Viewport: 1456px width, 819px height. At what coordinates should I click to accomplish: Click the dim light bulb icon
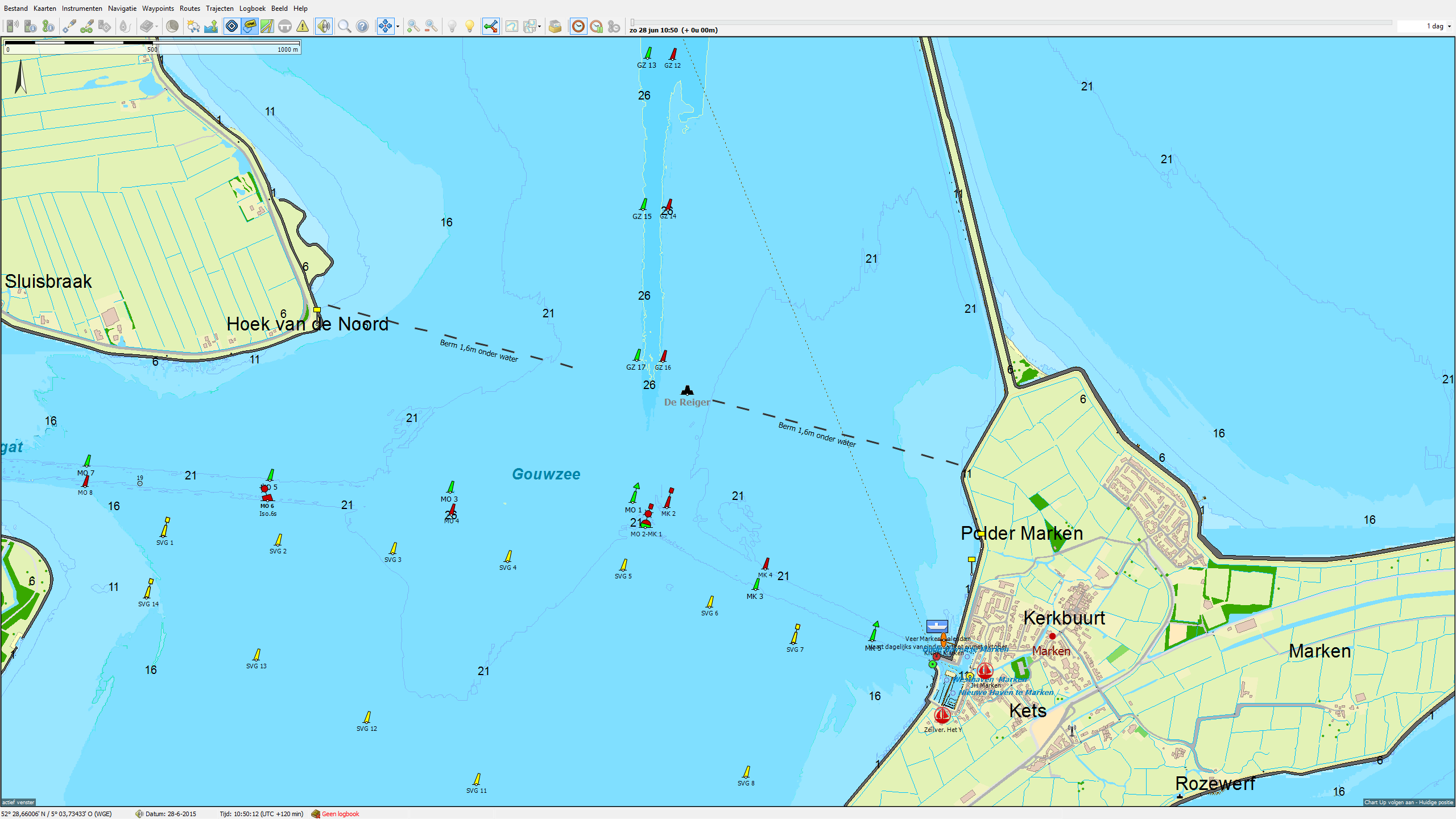(452, 26)
